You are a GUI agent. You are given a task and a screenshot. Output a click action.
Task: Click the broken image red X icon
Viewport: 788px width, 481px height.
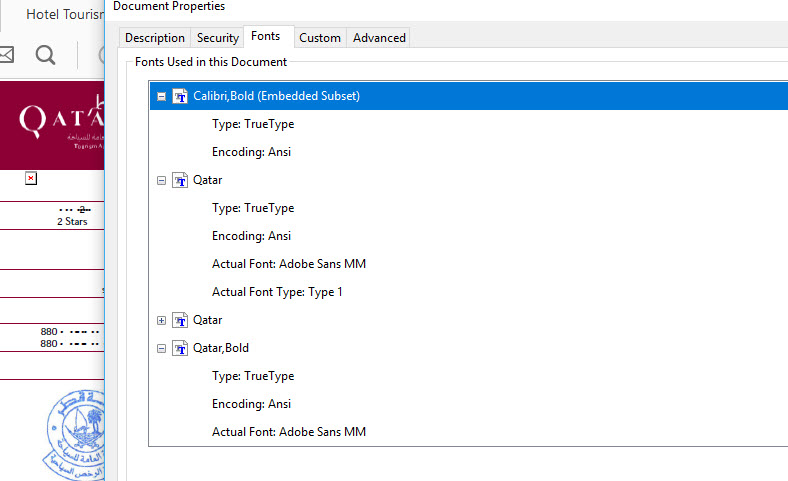click(31, 178)
